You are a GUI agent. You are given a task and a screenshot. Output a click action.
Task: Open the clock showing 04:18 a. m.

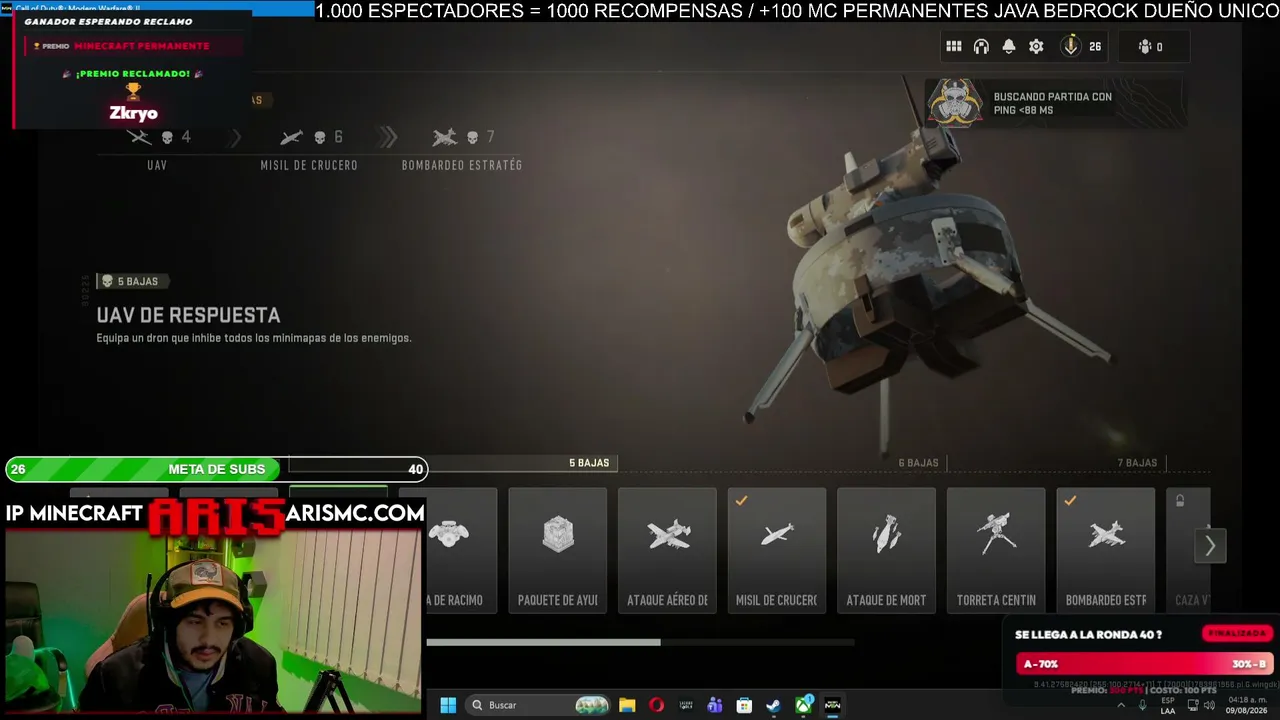click(x=1248, y=705)
